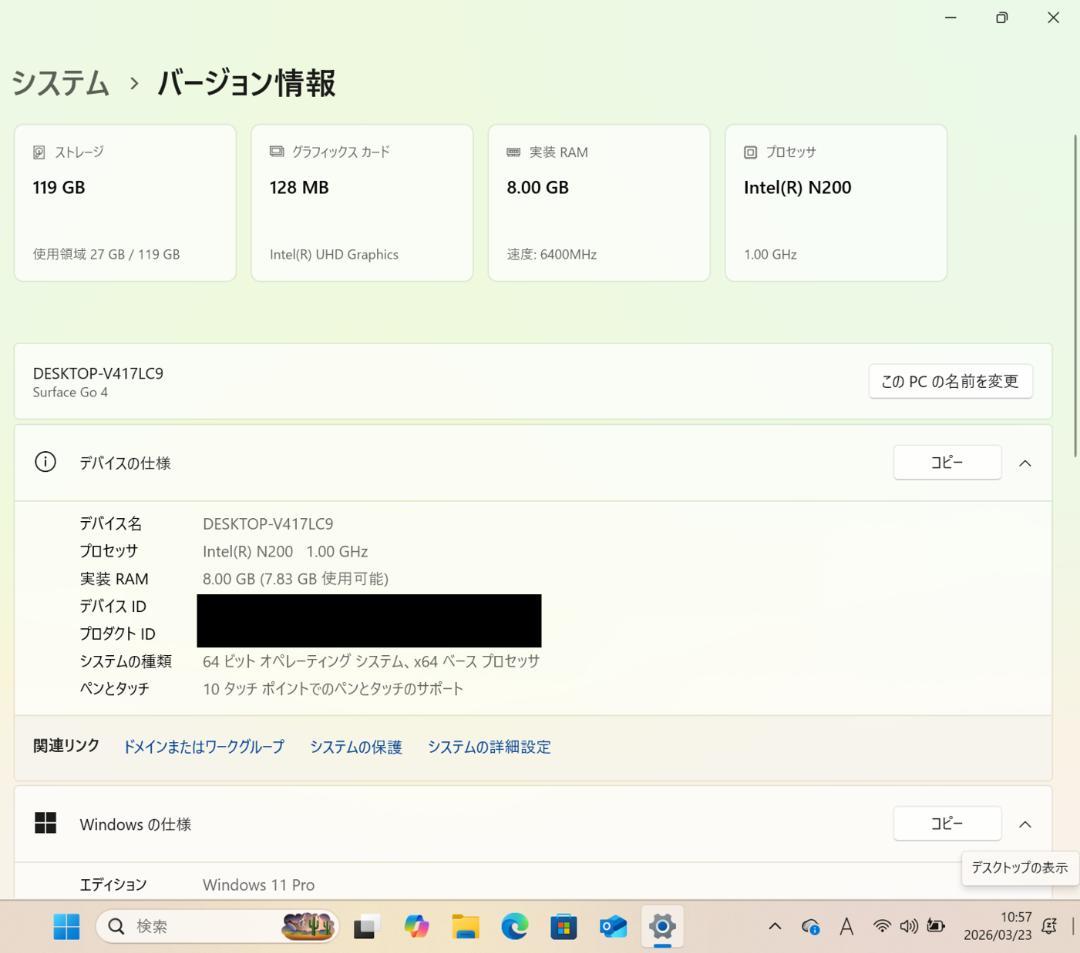Select the DESKTOP-V417LC9 device name value

coord(268,524)
